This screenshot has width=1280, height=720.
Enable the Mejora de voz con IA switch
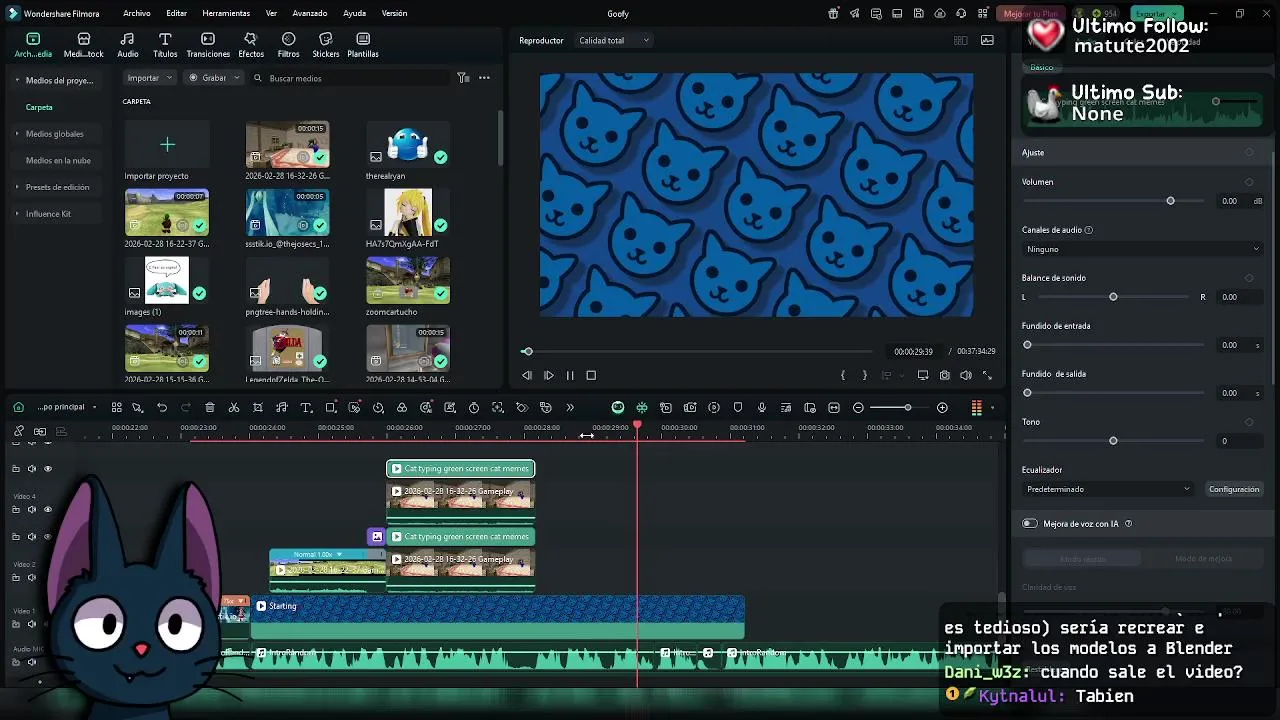click(x=1030, y=523)
